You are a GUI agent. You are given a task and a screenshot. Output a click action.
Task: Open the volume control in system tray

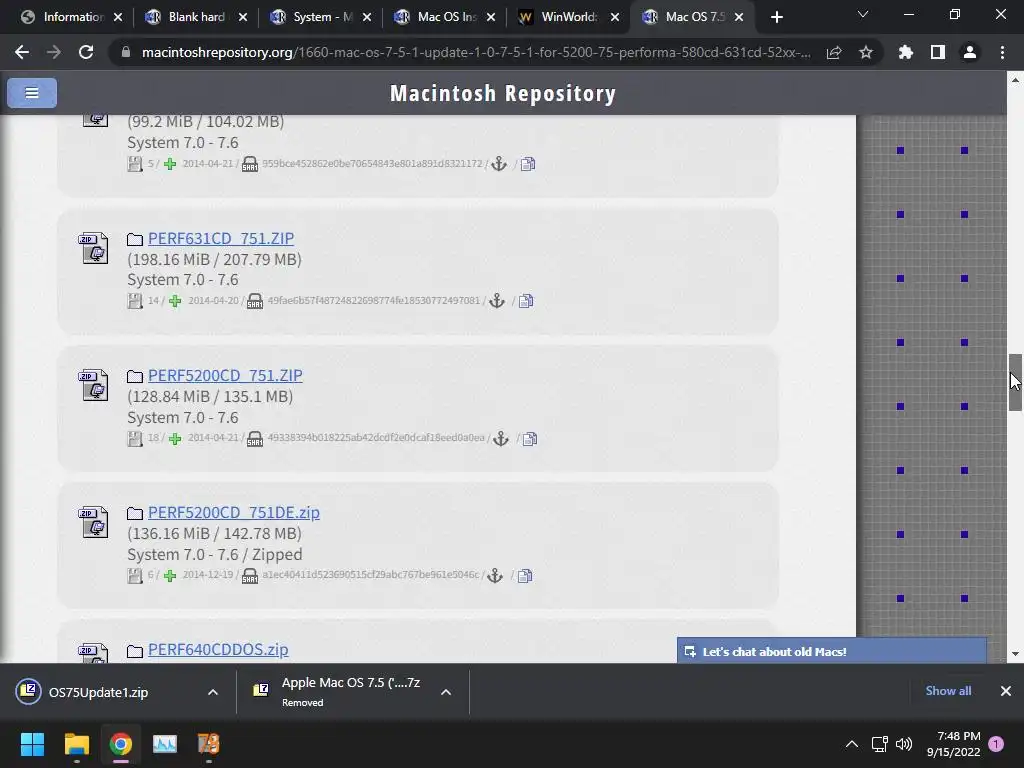click(x=904, y=744)
